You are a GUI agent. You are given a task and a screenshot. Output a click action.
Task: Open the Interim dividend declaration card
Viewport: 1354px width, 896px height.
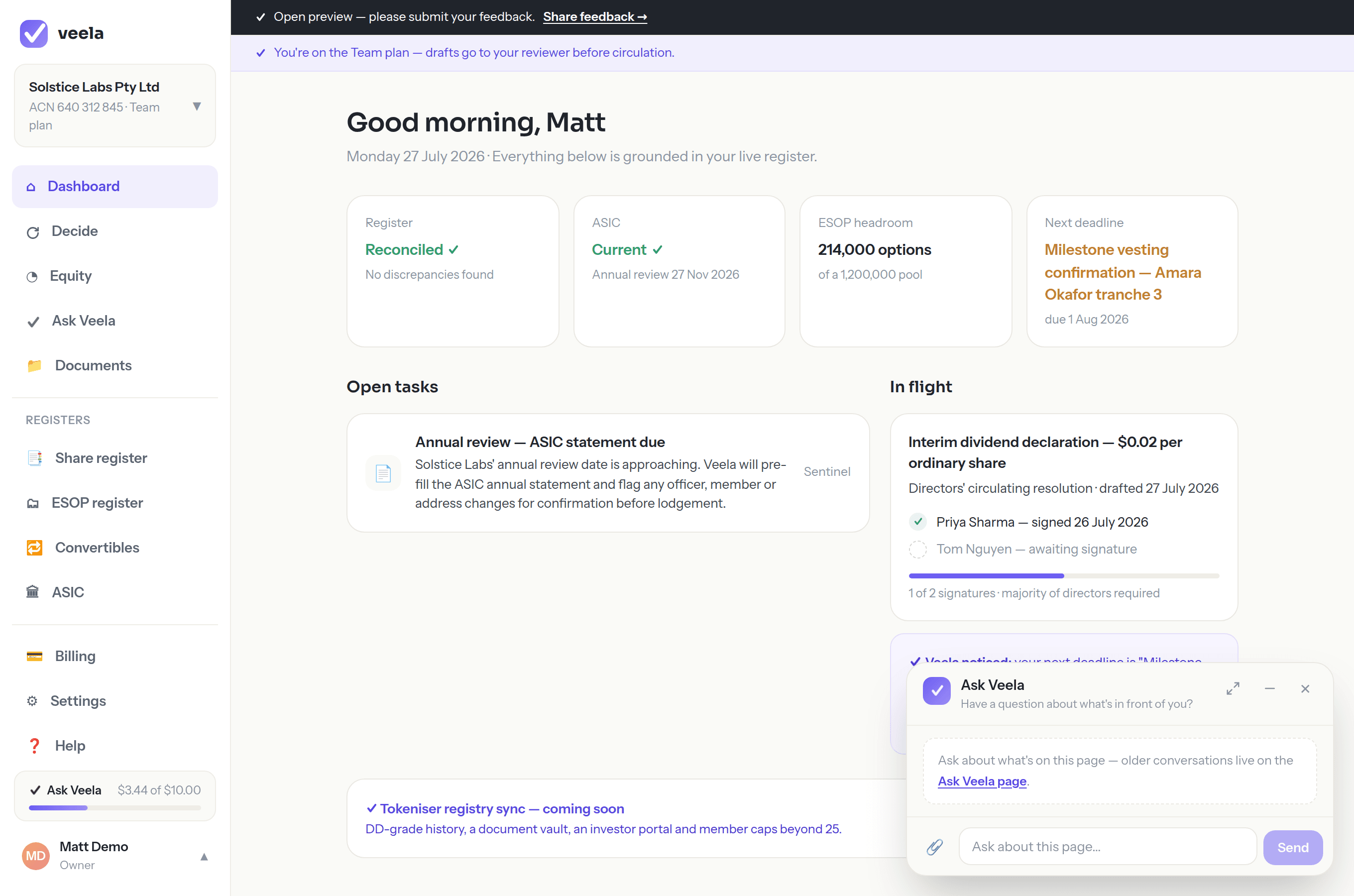(x=1064, y=517)
